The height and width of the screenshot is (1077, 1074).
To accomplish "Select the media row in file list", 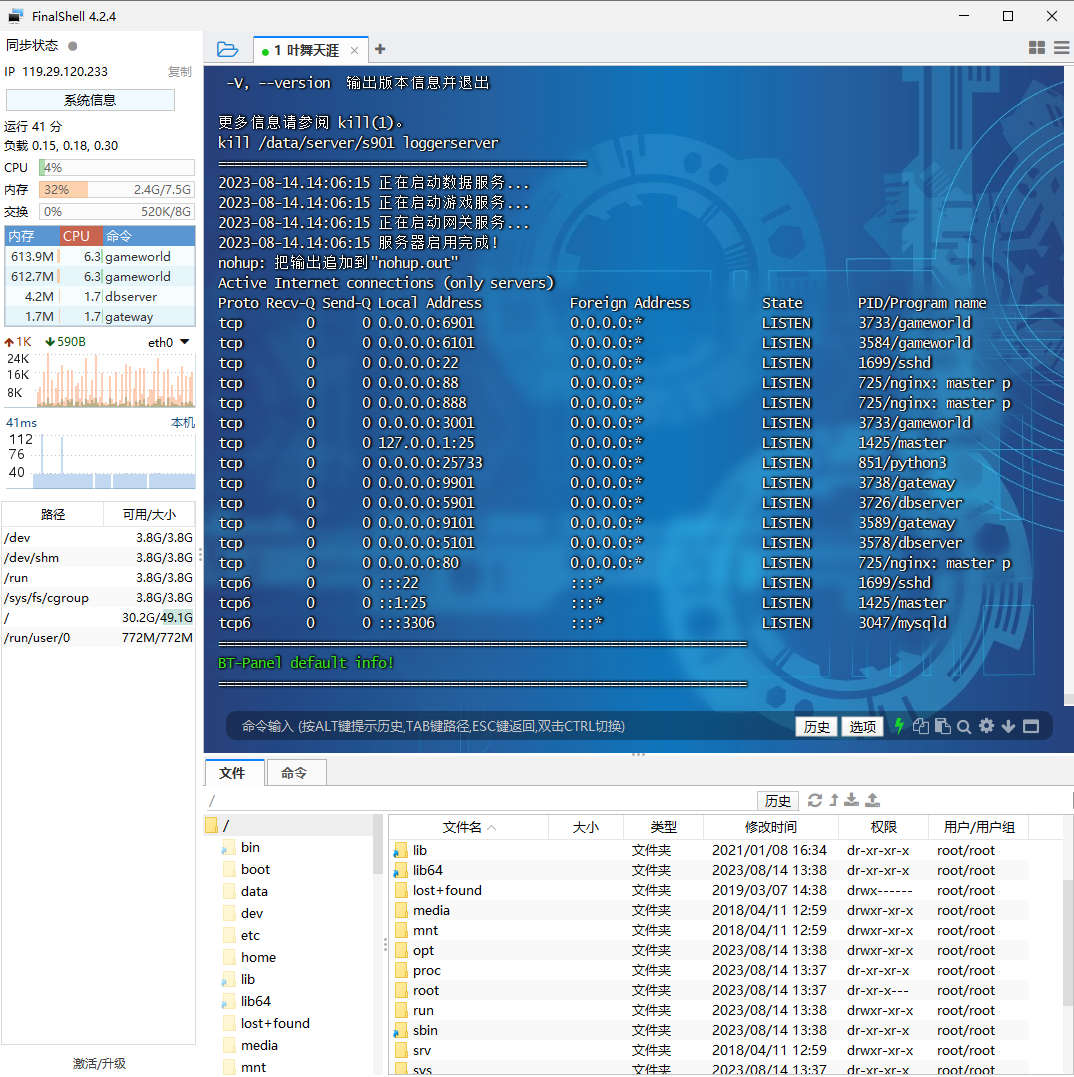I will point(709,910).
